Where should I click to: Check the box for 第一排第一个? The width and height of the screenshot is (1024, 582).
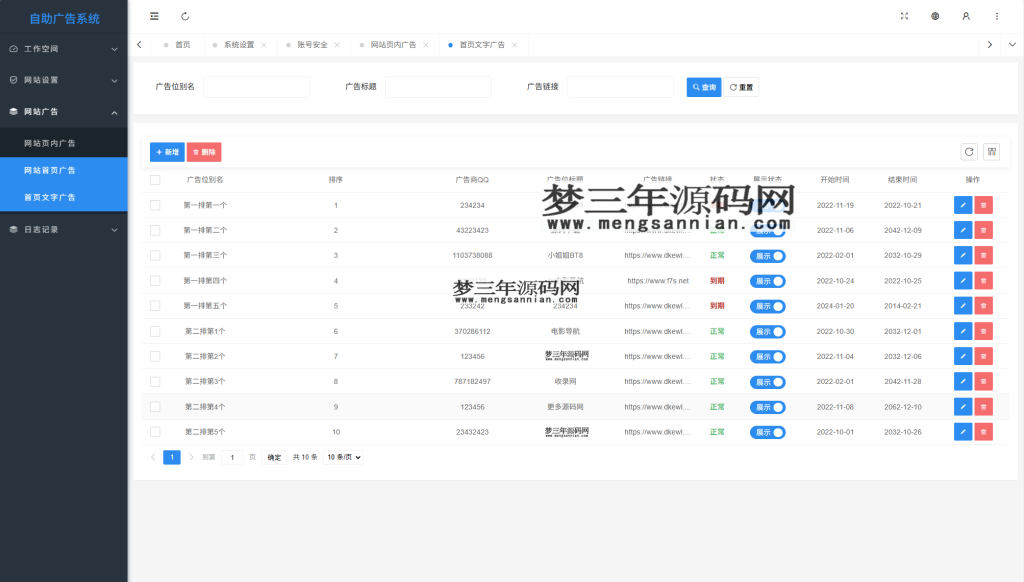[155, 205]
